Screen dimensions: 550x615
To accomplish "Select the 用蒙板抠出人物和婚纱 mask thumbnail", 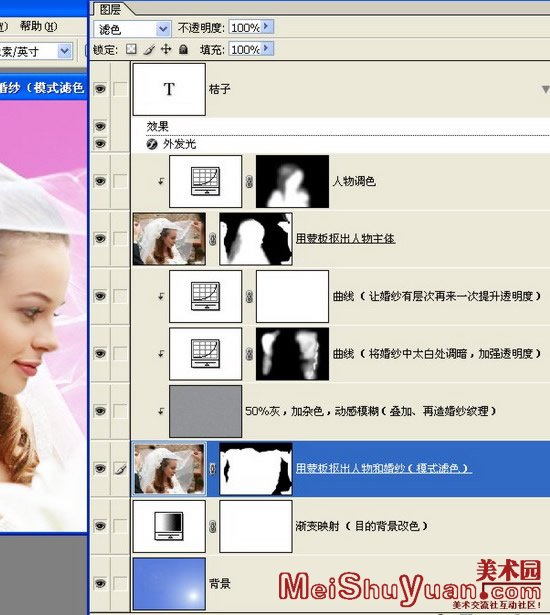I will click(256, 469).
